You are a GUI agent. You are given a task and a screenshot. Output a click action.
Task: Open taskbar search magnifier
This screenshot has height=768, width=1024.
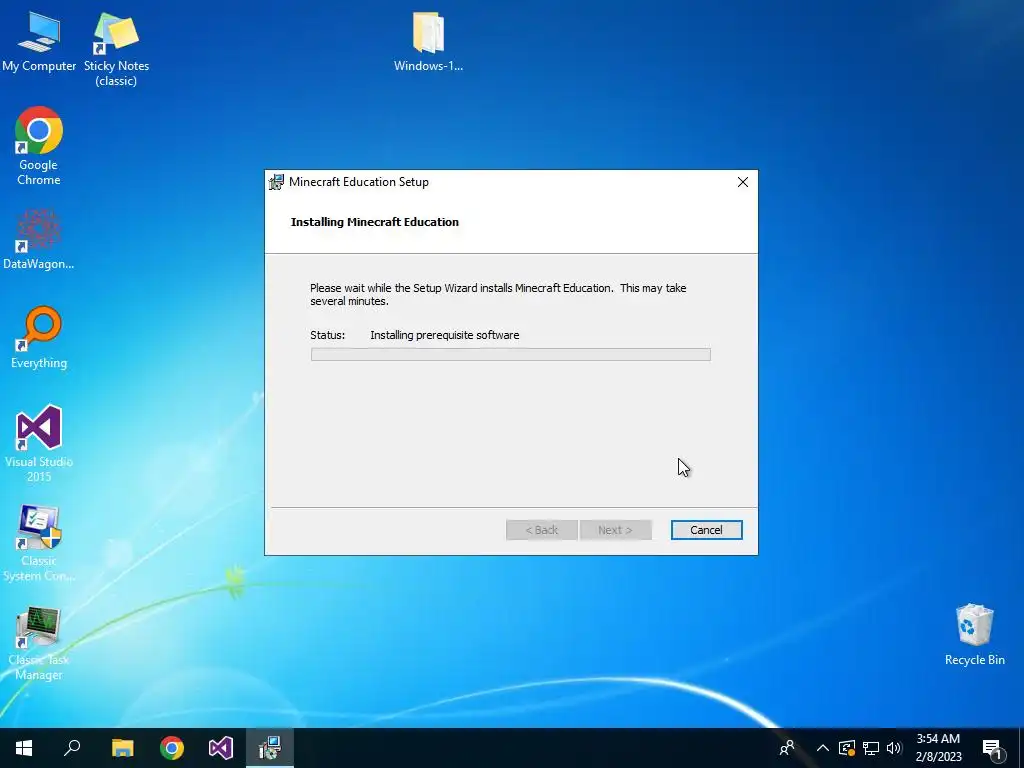(x=72, y=748)
